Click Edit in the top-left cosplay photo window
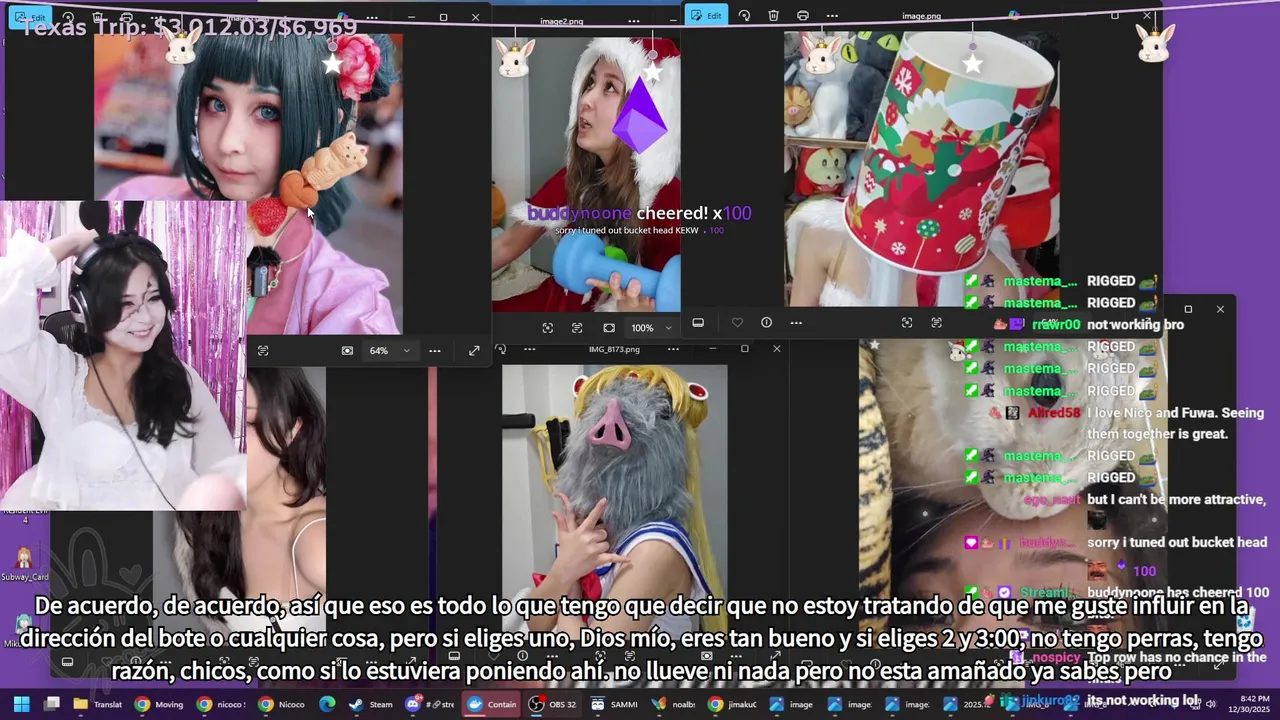 (x=30, y=17)
